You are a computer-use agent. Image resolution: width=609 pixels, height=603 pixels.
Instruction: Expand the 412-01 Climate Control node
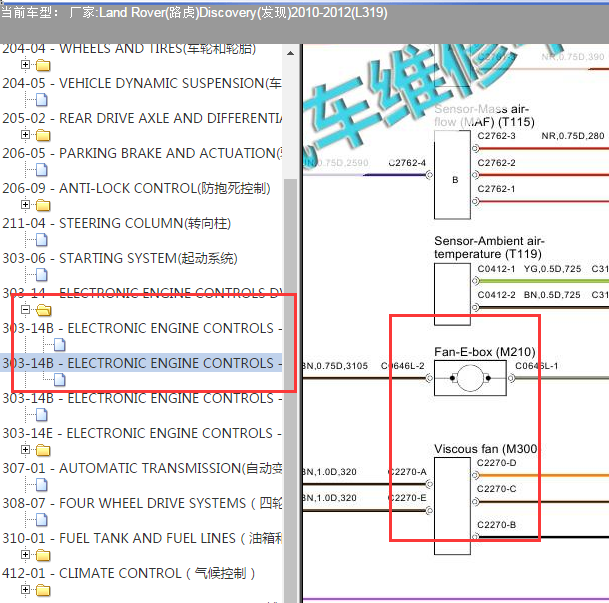(x=25, y=589)
